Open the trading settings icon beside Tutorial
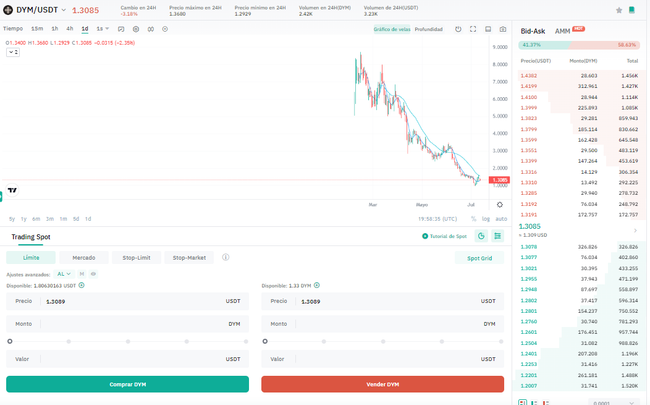 pos(482,236)
